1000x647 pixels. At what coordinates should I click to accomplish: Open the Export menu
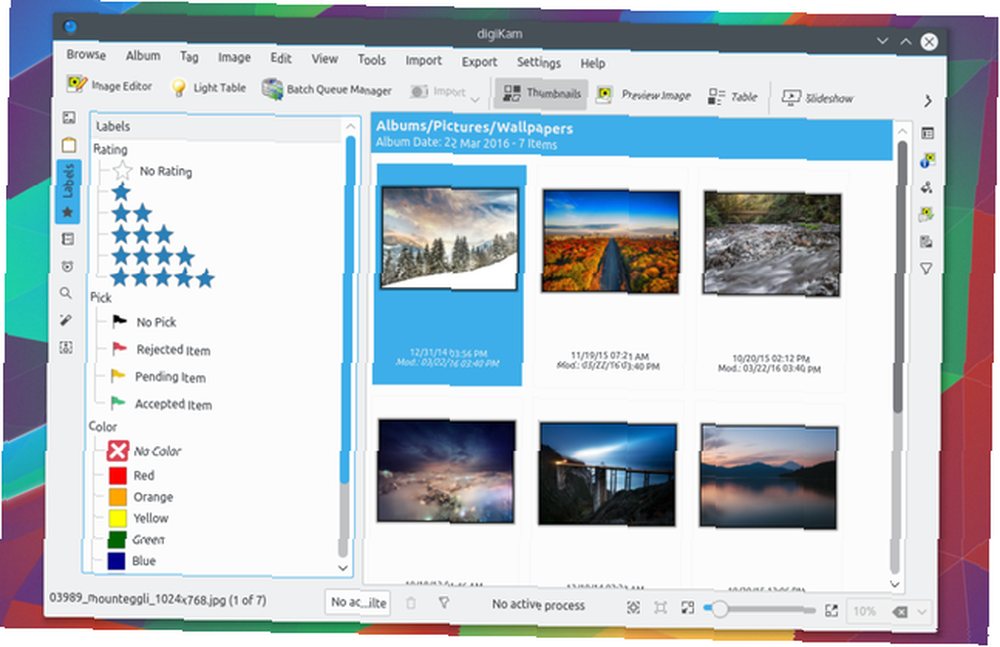(479, 61)
